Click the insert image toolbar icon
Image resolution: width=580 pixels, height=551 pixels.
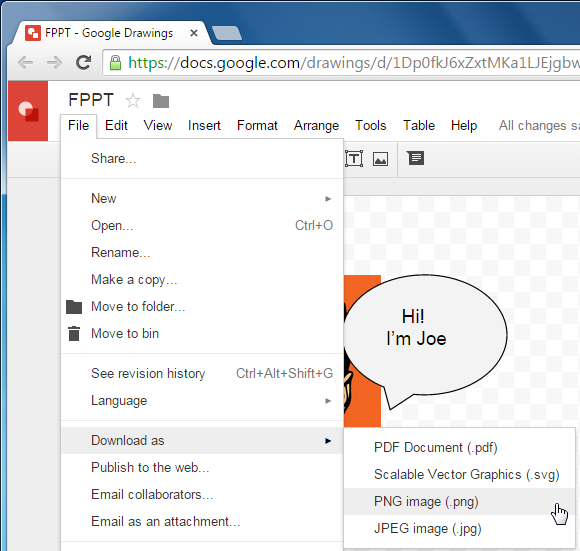point(380,159)
